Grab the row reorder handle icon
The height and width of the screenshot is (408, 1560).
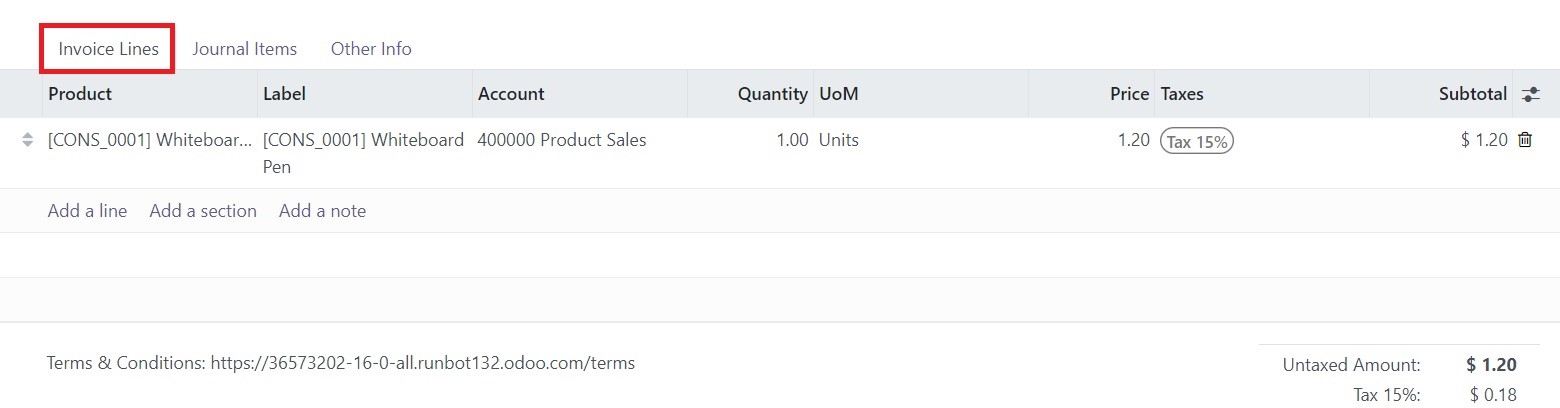click(x=27, y=141)
